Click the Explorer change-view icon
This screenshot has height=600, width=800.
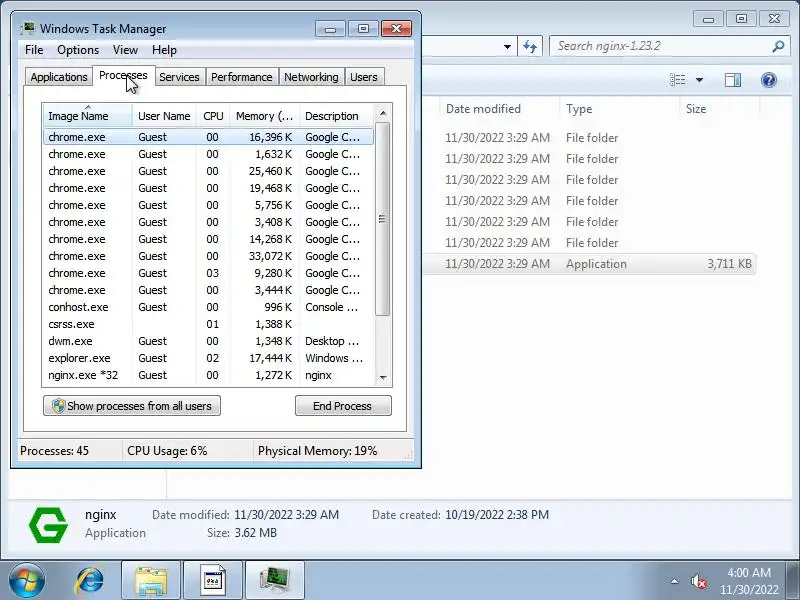(x=678, y=80)
